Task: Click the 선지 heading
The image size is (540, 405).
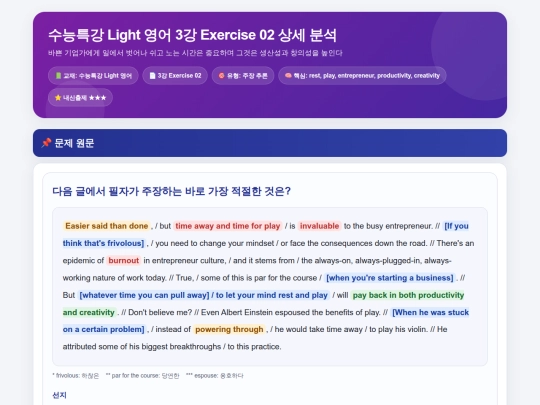Action: coord(59,395)
